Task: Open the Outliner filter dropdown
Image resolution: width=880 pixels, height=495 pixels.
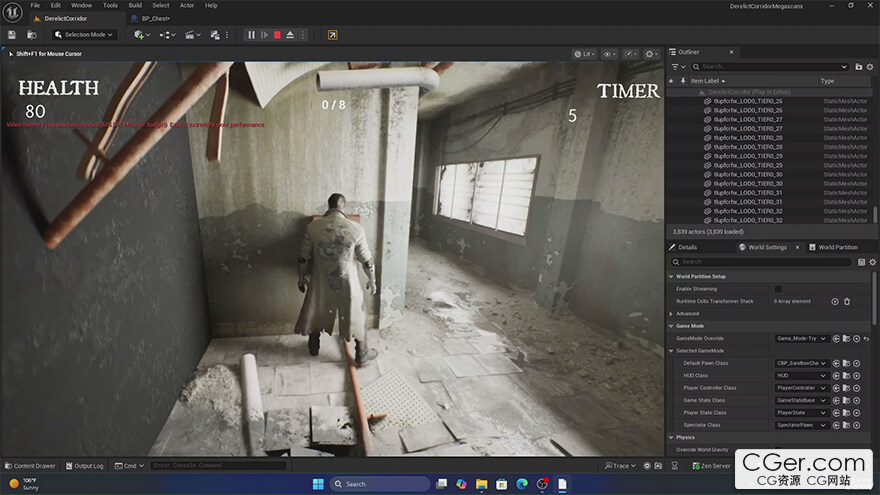Action: pyautogui.click(x=677, y=67)
